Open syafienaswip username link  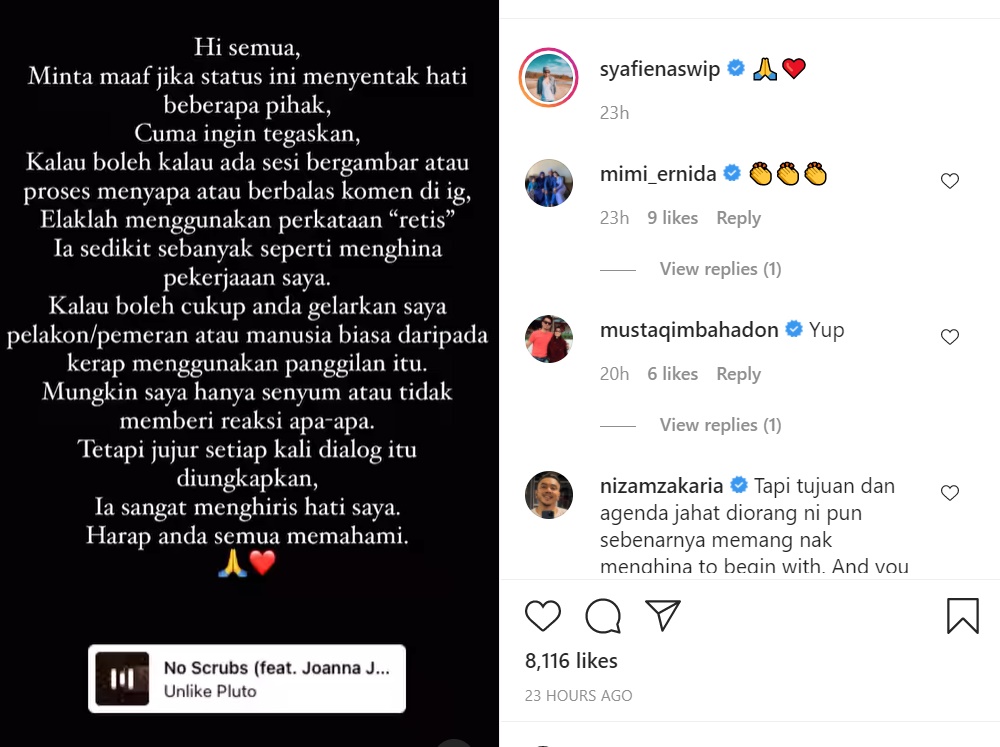tap(659, 68)
